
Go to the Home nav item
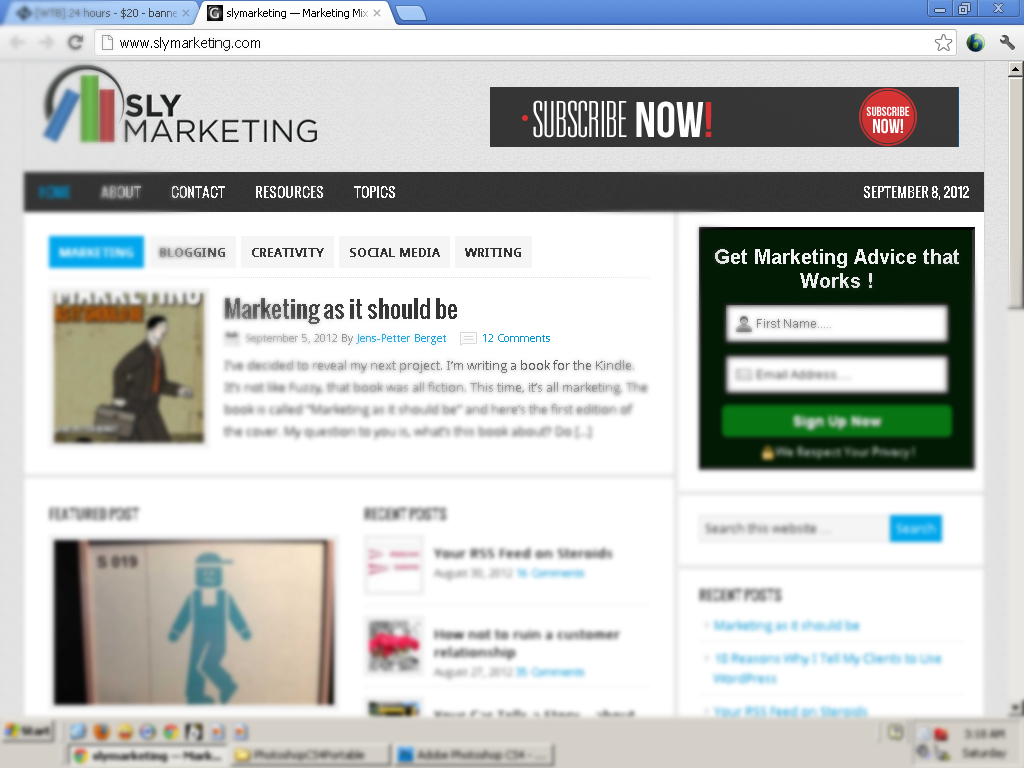tap(54, 192)
